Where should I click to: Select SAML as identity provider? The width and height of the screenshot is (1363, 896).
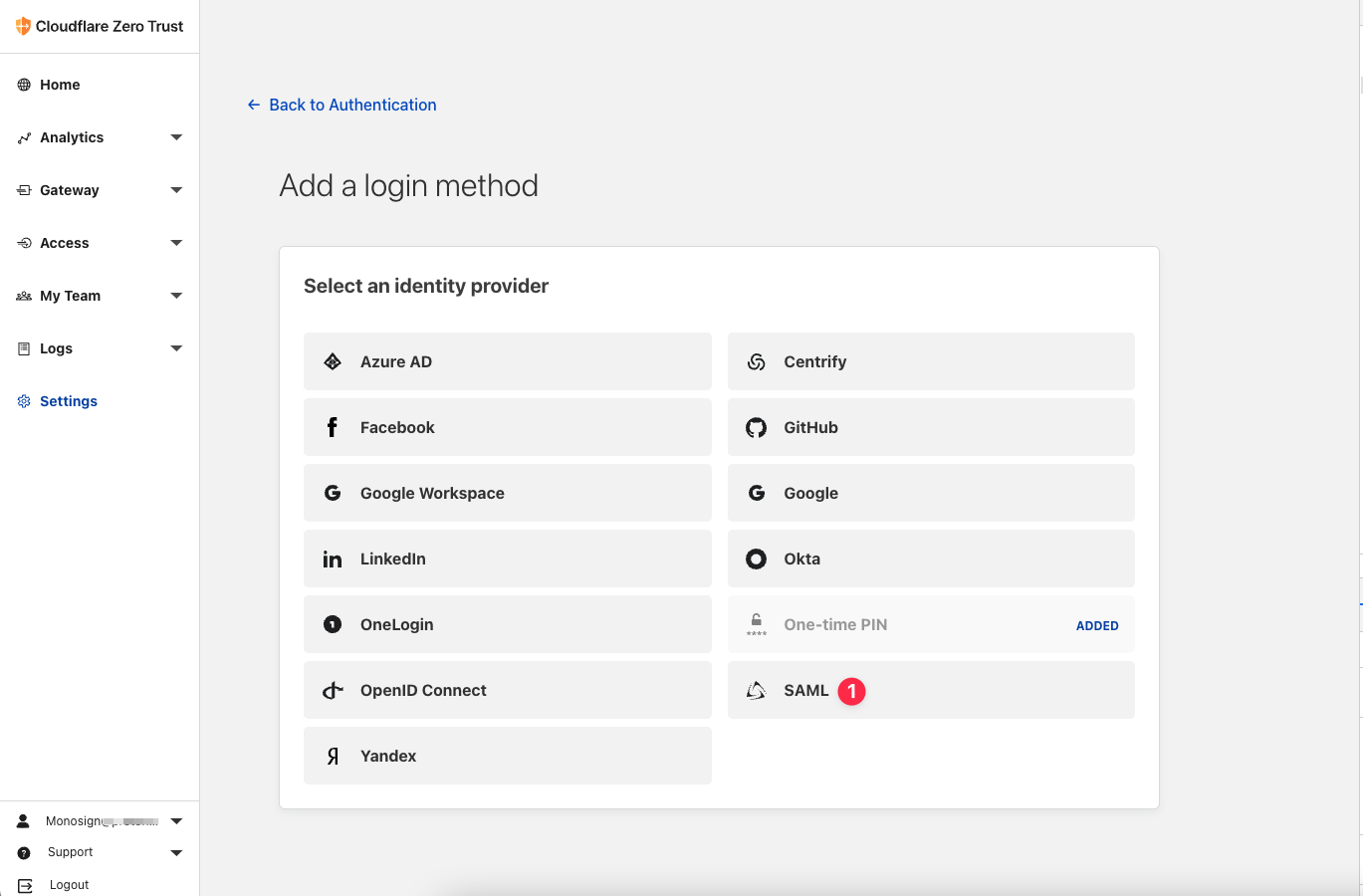[805, 690]
